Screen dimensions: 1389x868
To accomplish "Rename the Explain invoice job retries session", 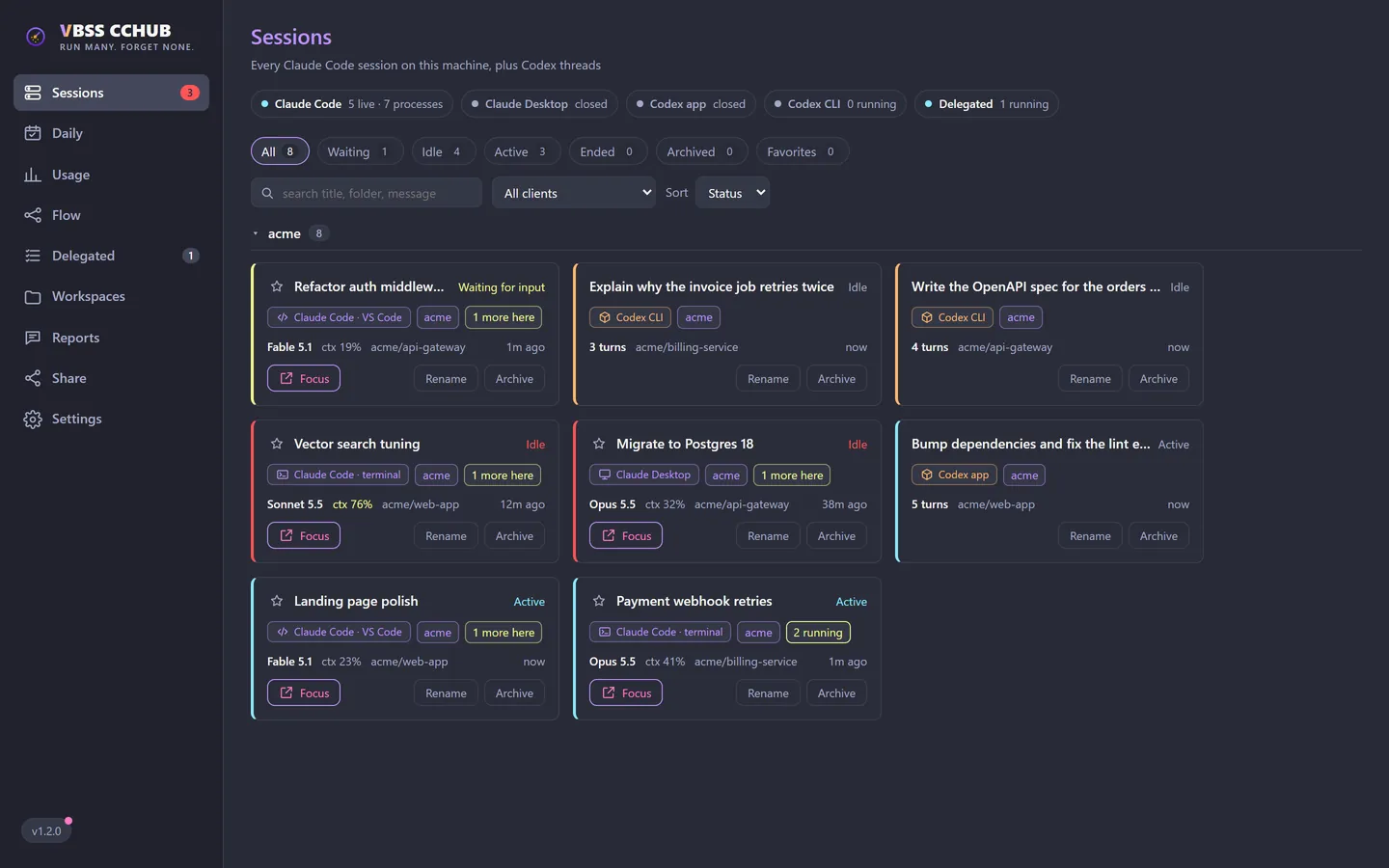I will pos(768,379).
